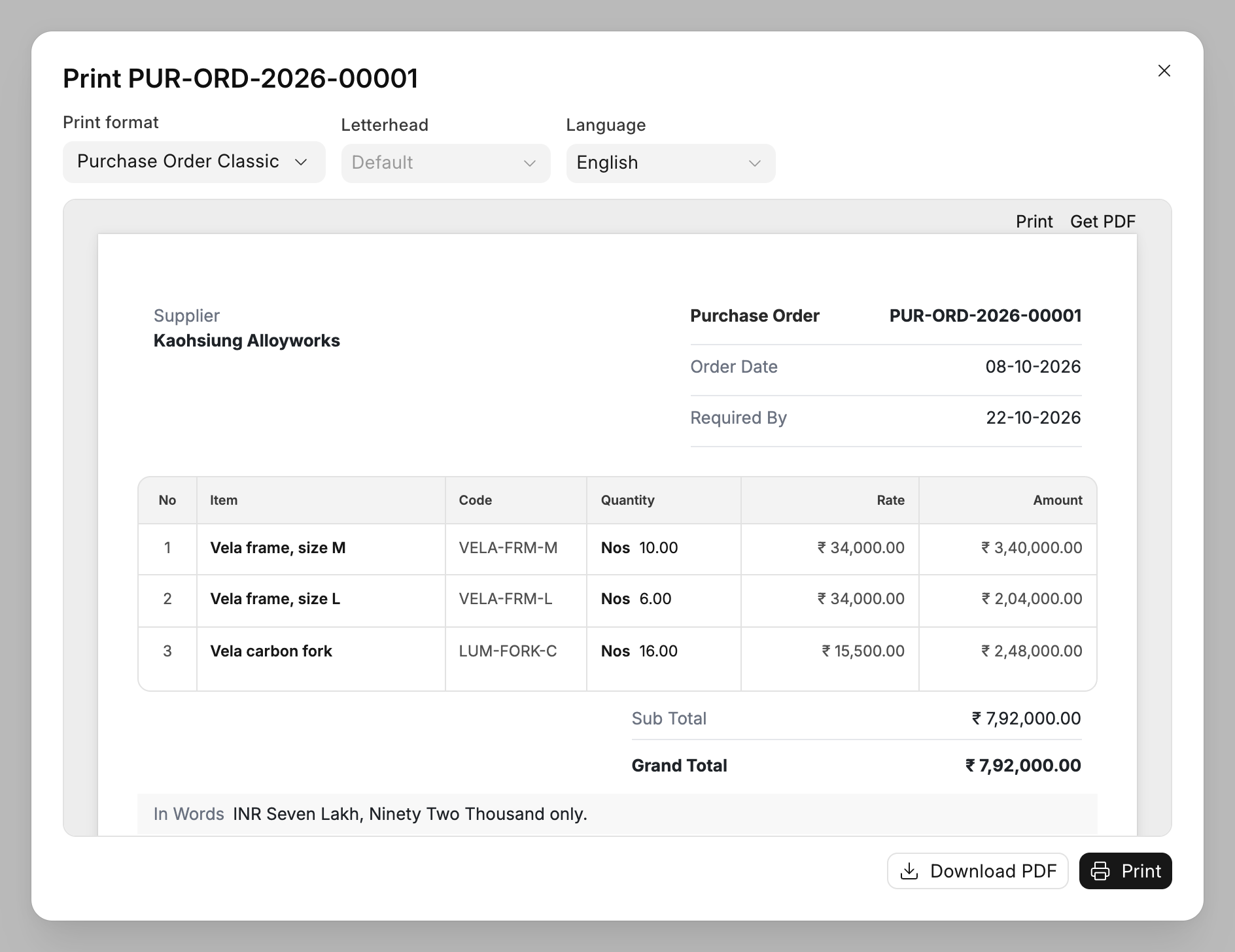Click the order number PUR-ORD-2026-00001 in preview
1235x952 pixels.
tap(985, 316)
